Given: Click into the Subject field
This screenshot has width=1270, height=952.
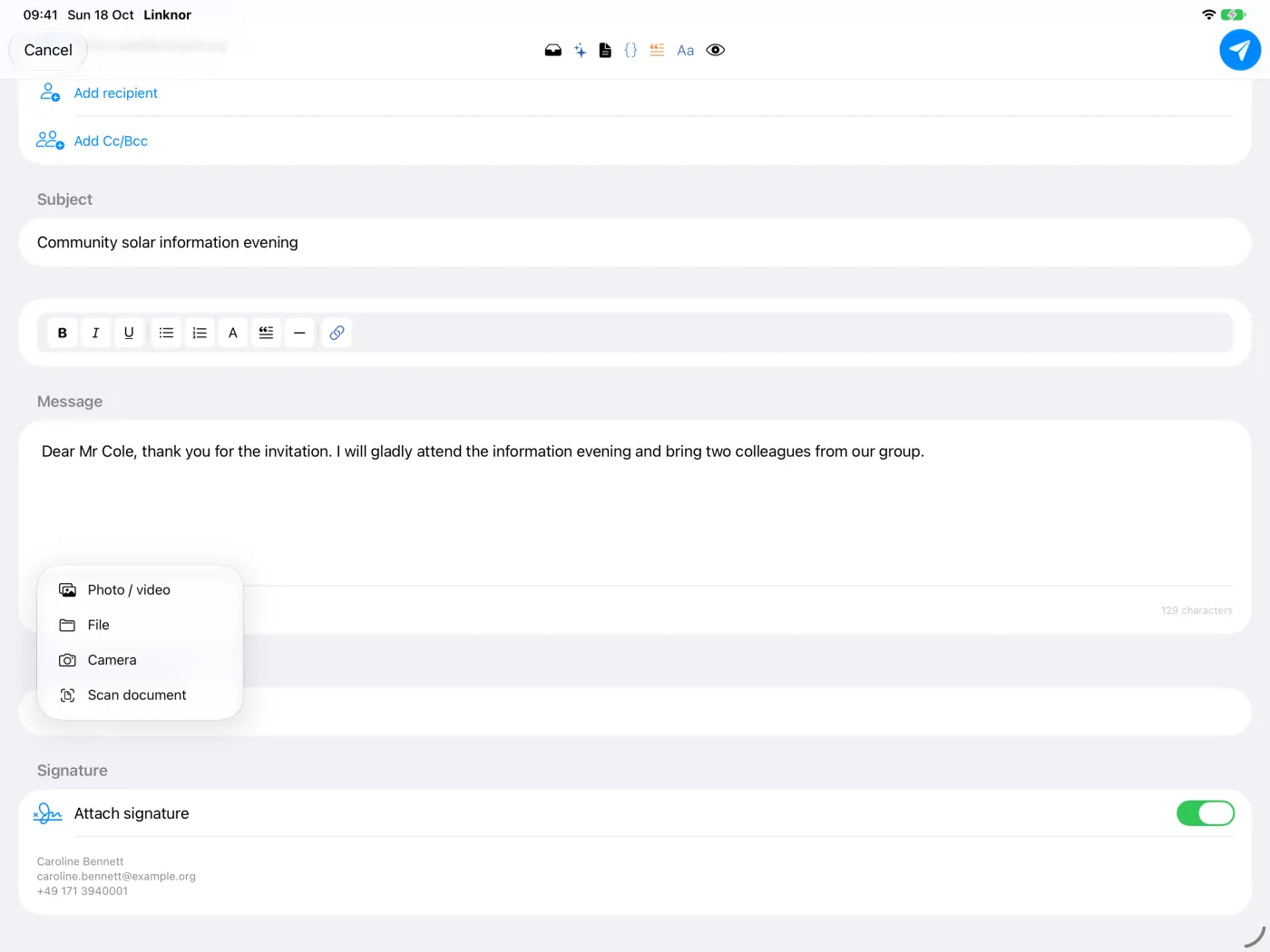Looking at the screenshot, I should click(x=635, y=243).
